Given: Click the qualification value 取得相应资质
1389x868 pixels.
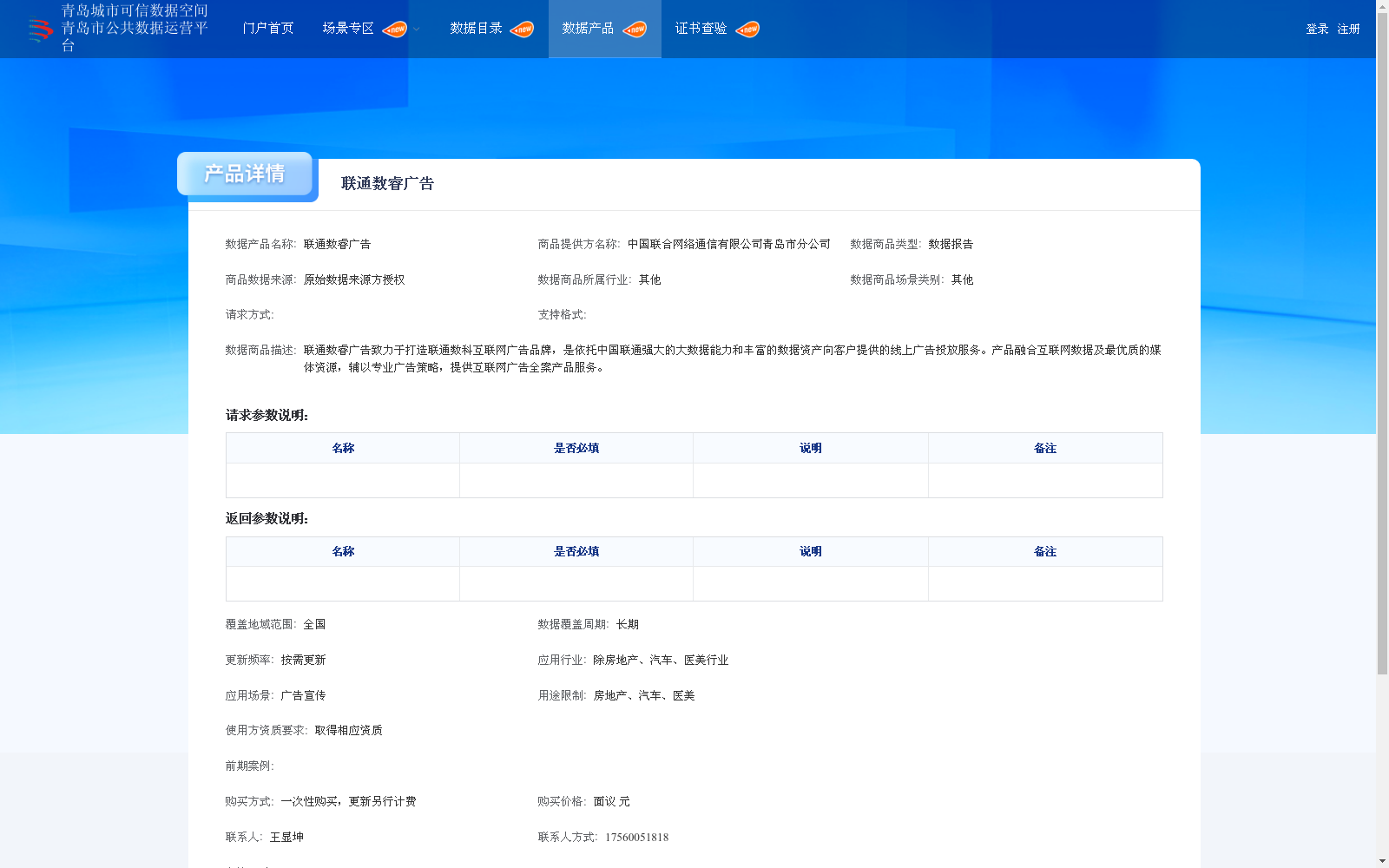Looking at the screenshot, I should [x=348, y=731].
